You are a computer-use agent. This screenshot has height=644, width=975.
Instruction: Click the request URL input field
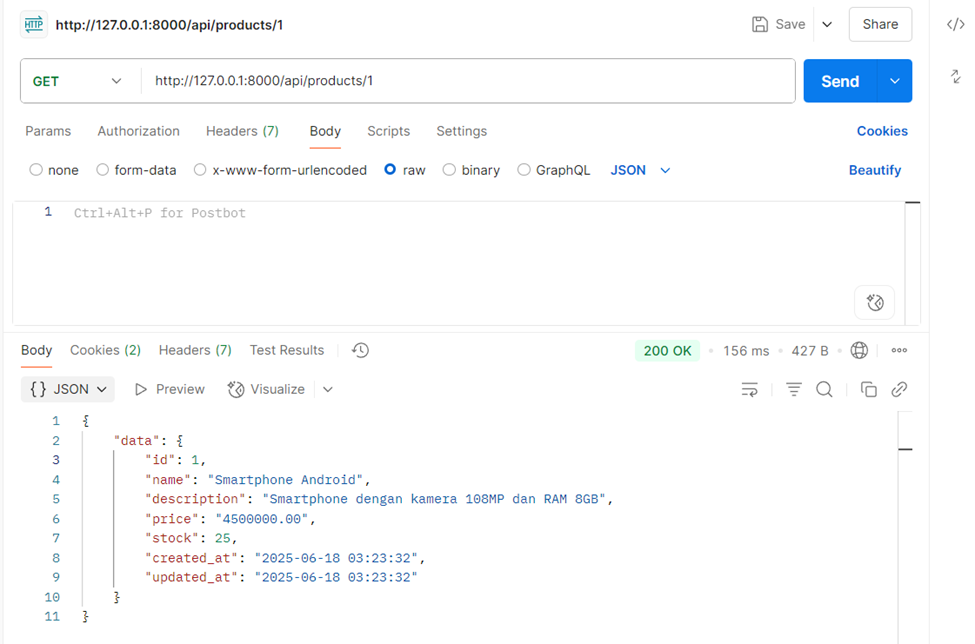point(466,81)
